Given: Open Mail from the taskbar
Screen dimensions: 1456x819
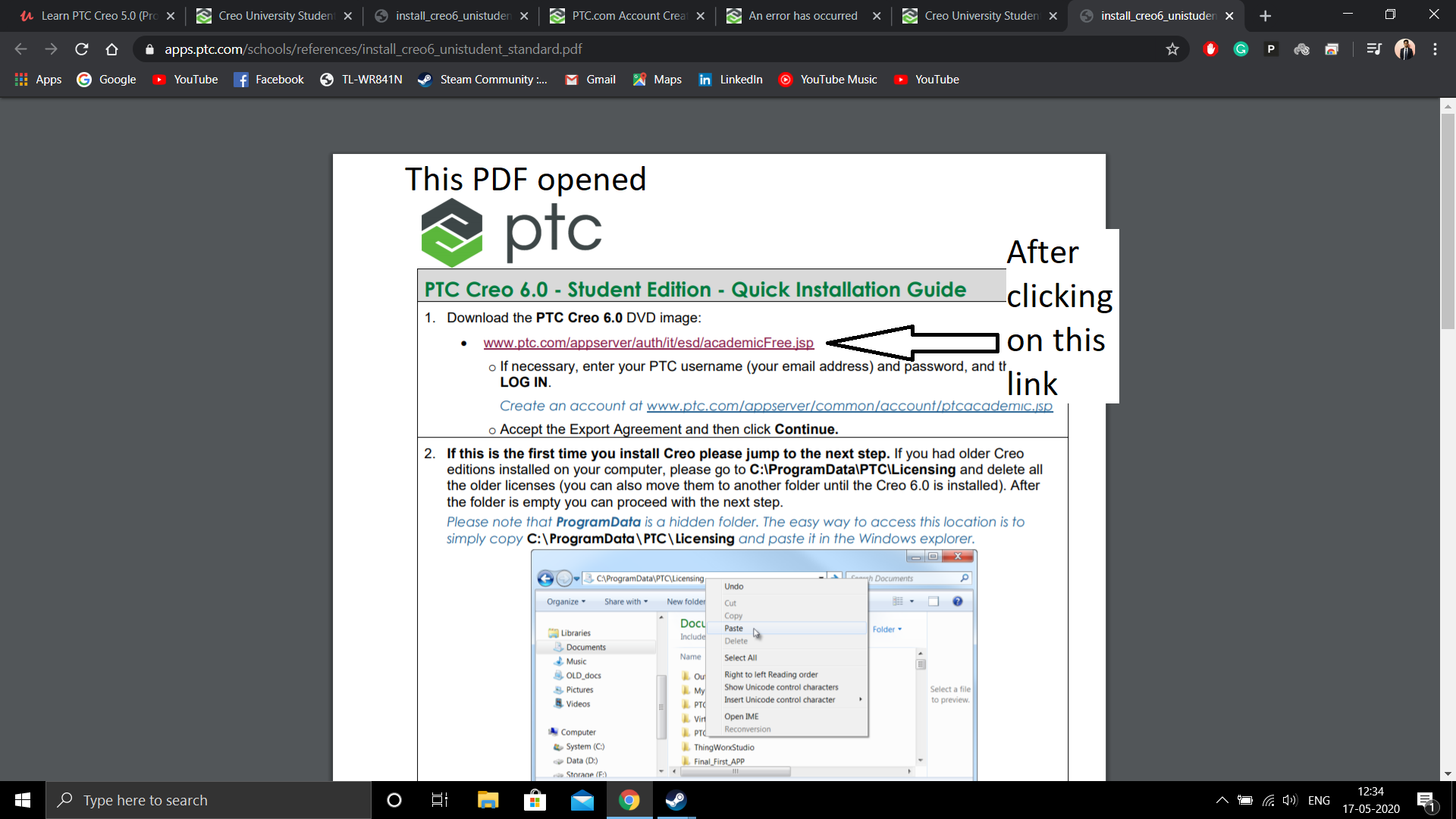Looking at the screenshot, I should click(582, 800).
